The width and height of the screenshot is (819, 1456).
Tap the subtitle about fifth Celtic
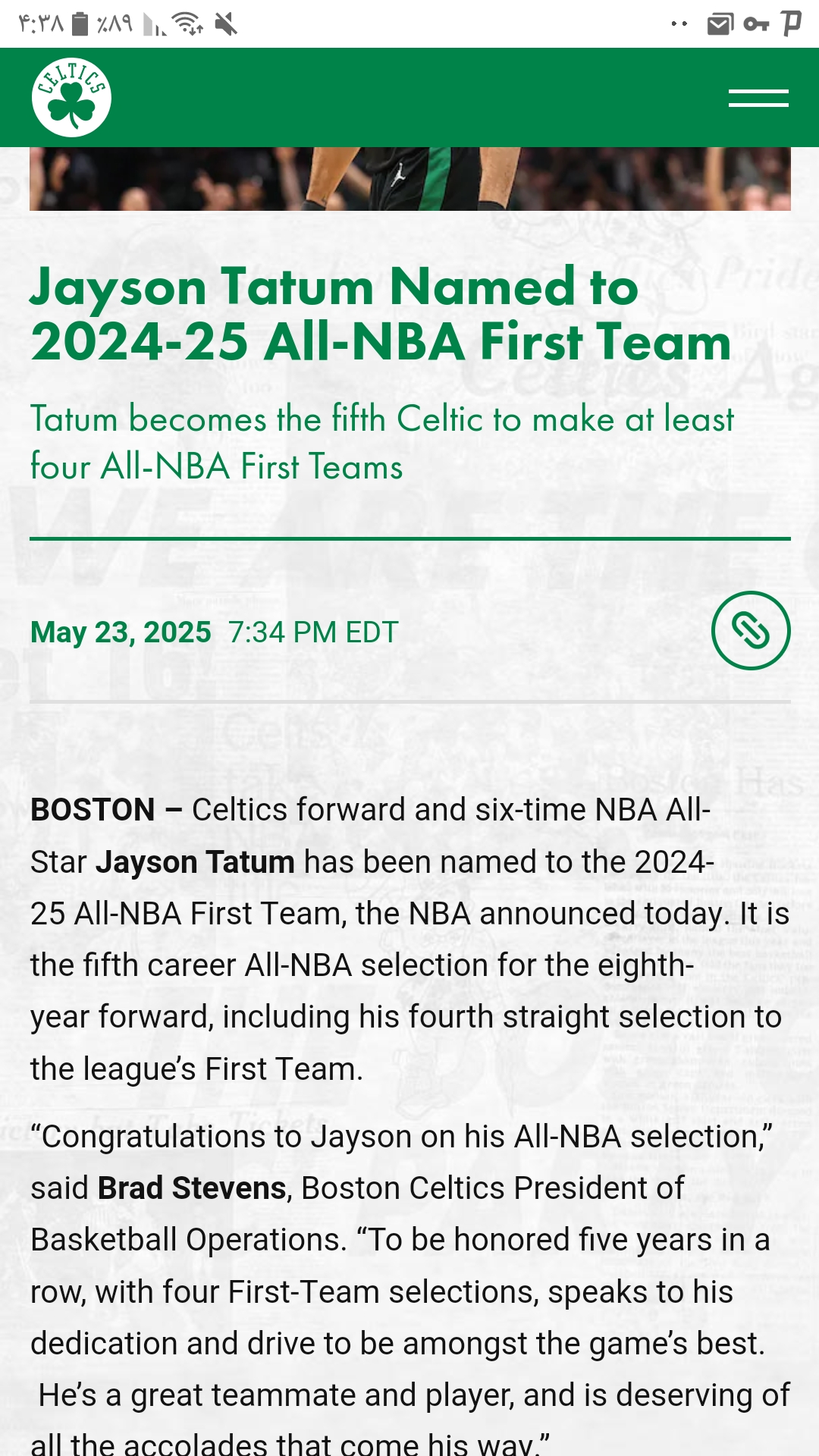382,443
